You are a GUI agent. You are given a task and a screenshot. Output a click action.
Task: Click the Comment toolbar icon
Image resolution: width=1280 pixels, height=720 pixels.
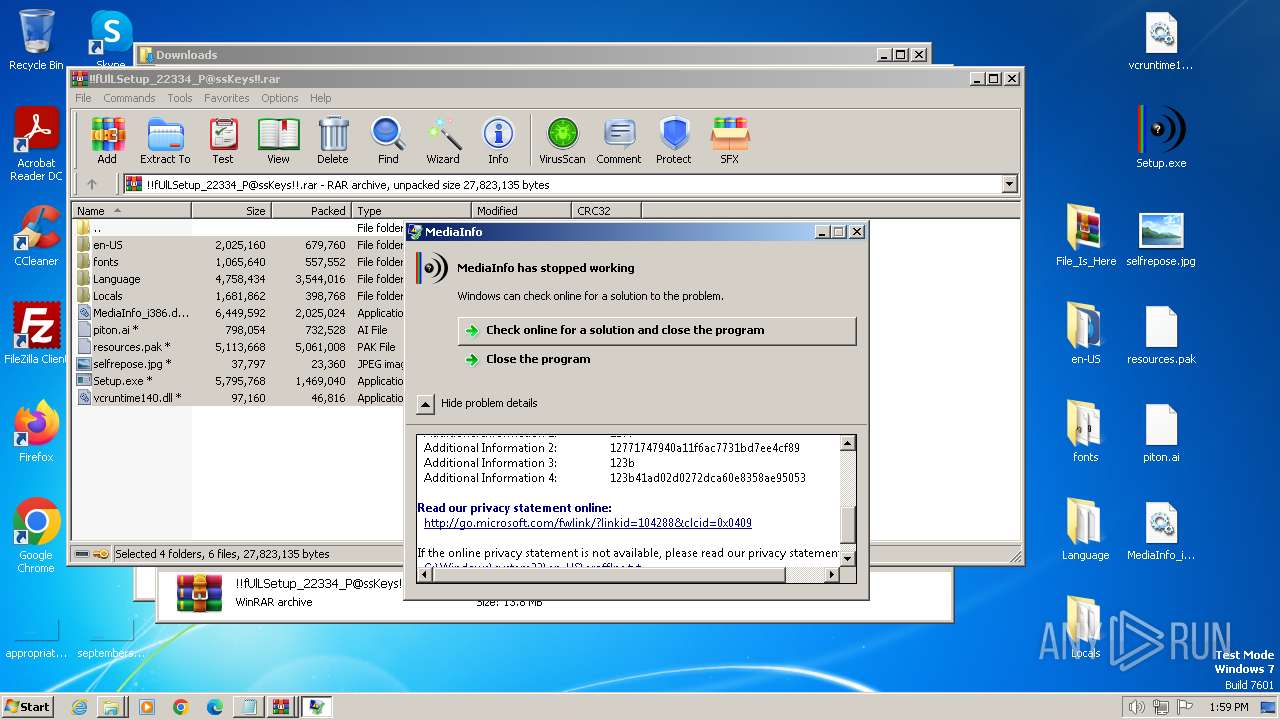(x=619, y=140)
